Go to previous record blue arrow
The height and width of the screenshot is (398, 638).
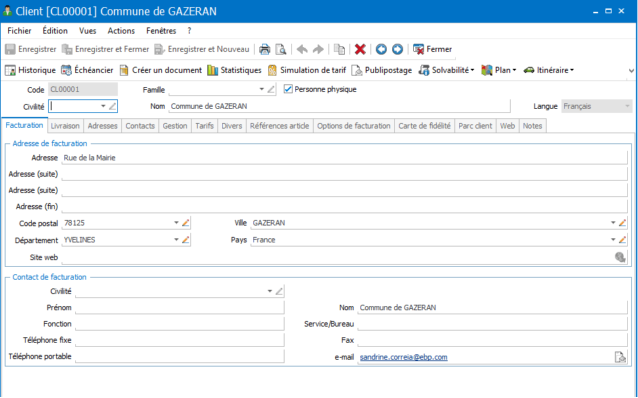click(381, 49)
